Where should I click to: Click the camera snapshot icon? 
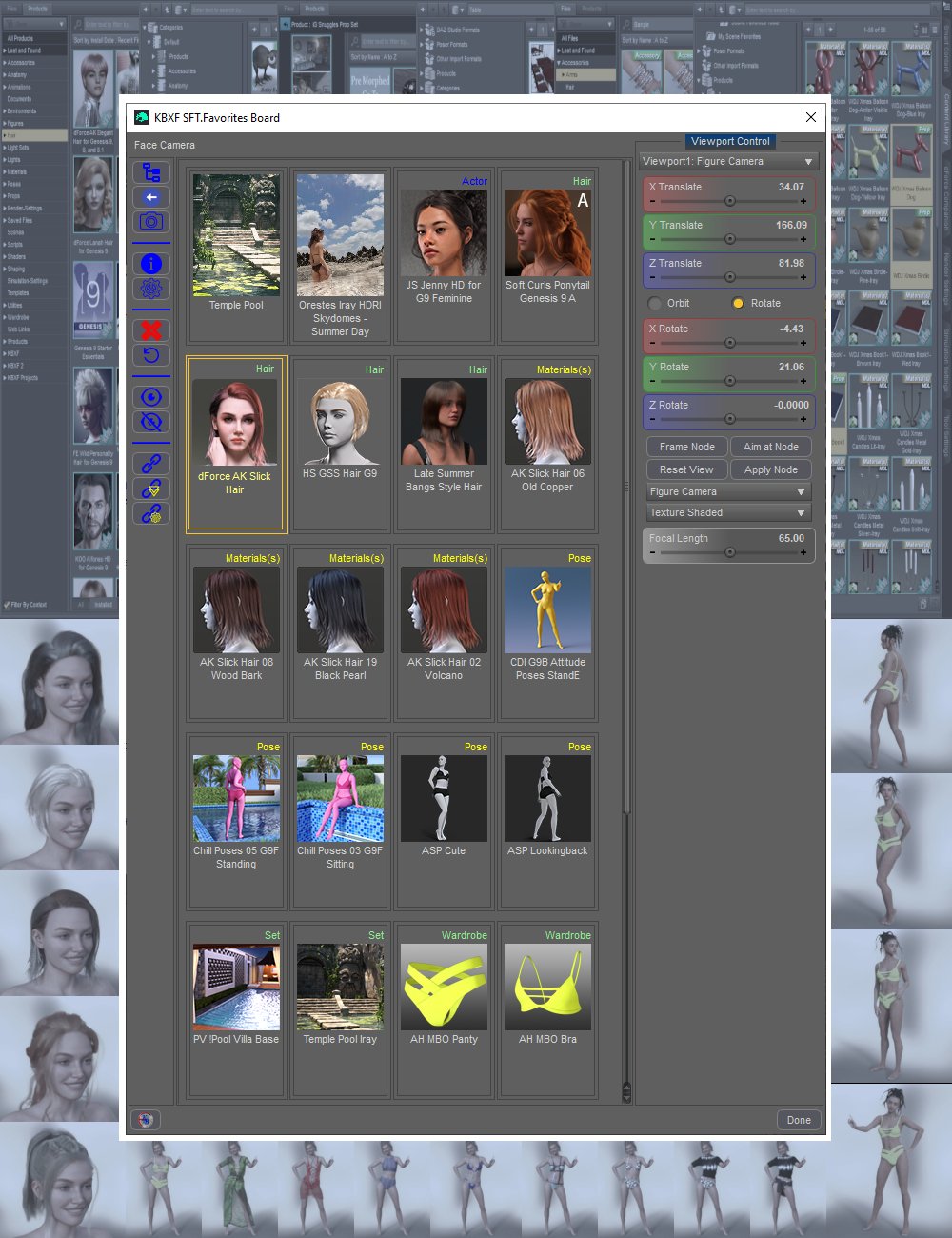tap(151, 222)
